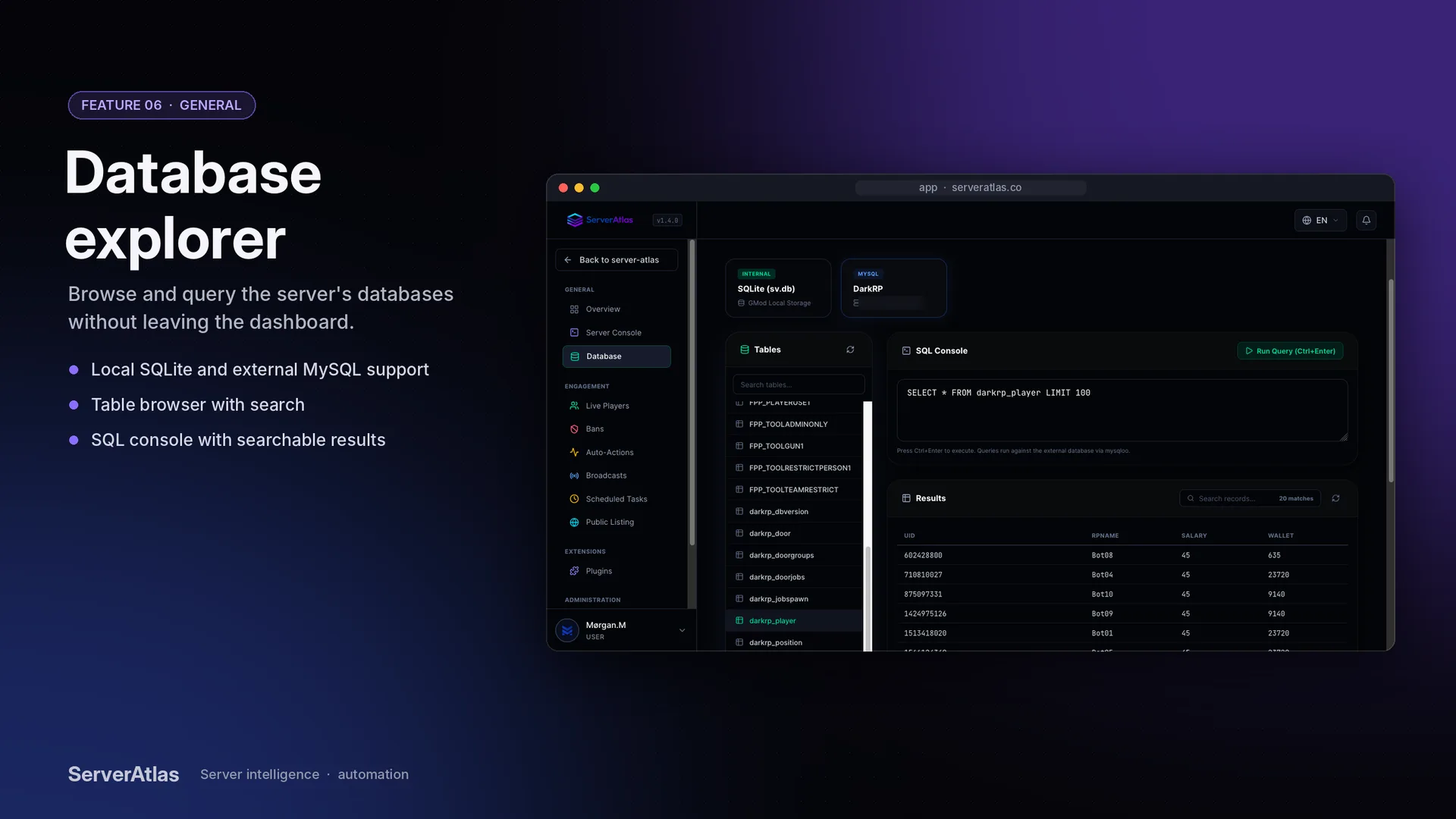
Task: Open the FPP_TOOLADMINONLY table
Action: (794, 425)
